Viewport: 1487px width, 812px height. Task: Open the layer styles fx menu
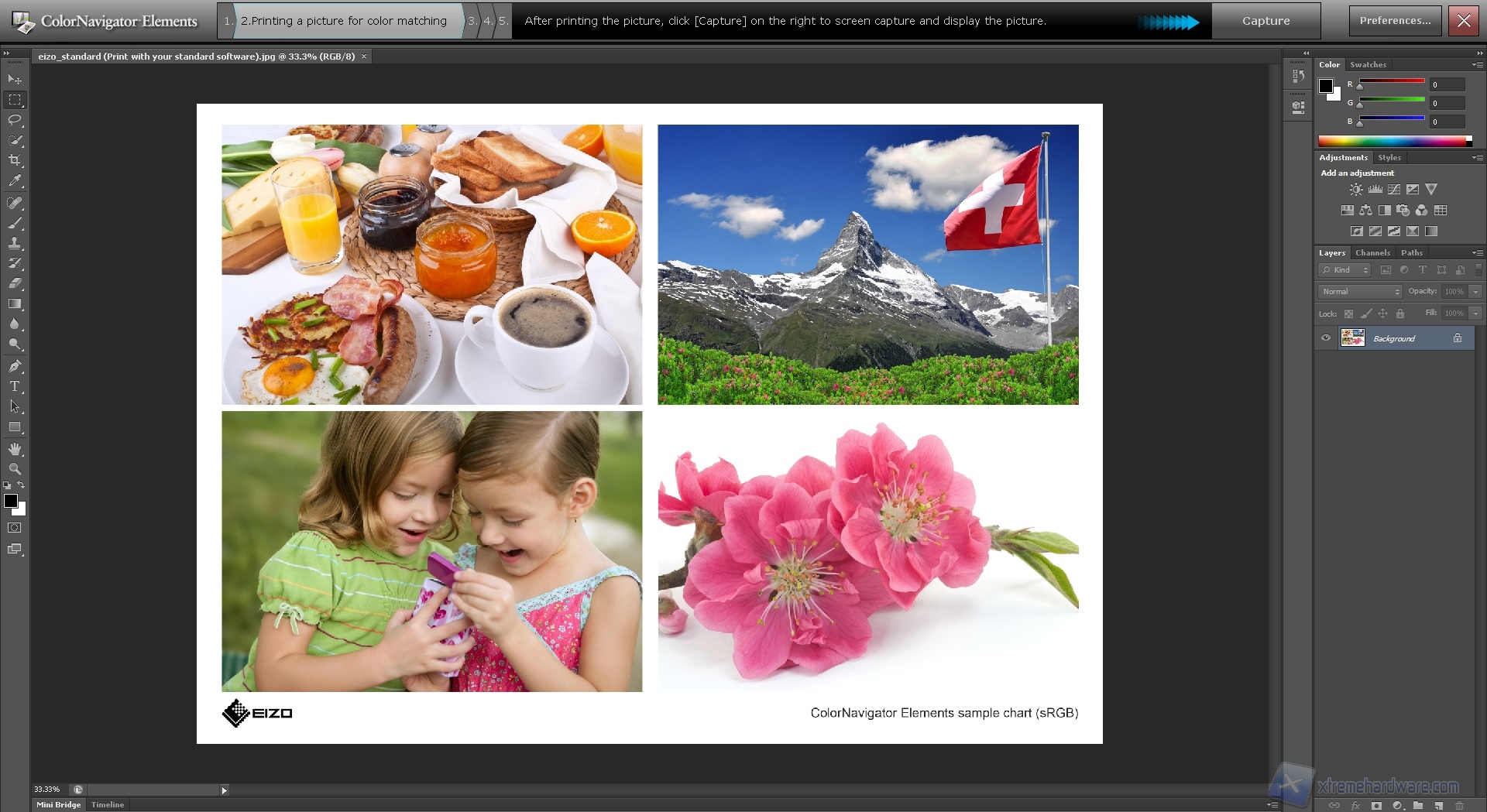pyautogui.click(x=1355, y=805)
